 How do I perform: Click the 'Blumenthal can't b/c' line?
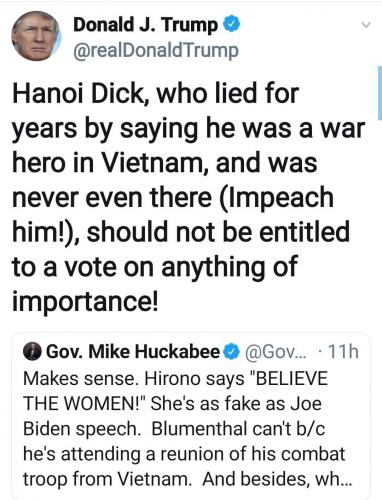238,429
